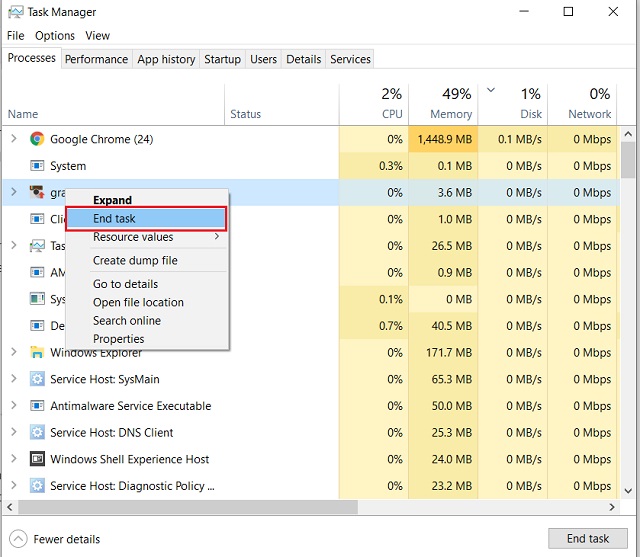Open the Options menu
The height and width of the screenshot is (557, 640).
[55, 36]
